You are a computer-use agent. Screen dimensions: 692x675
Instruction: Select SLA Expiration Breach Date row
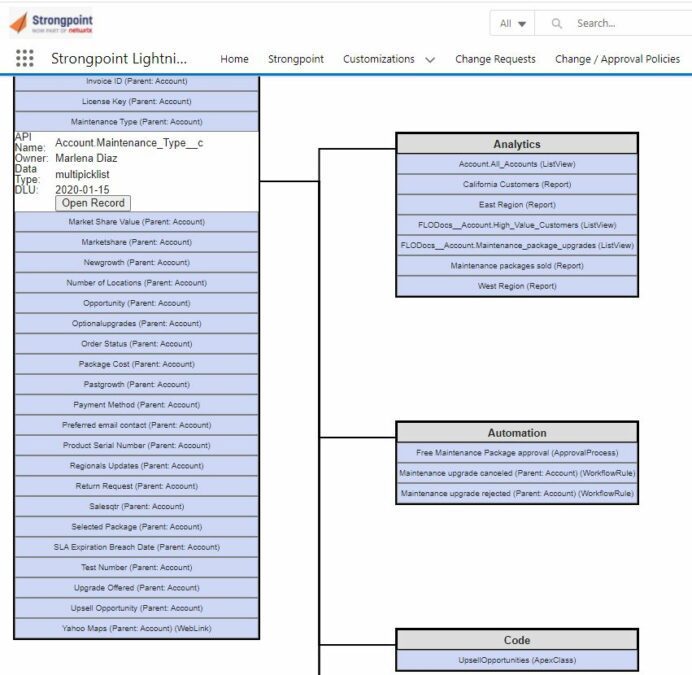[137, 547]
